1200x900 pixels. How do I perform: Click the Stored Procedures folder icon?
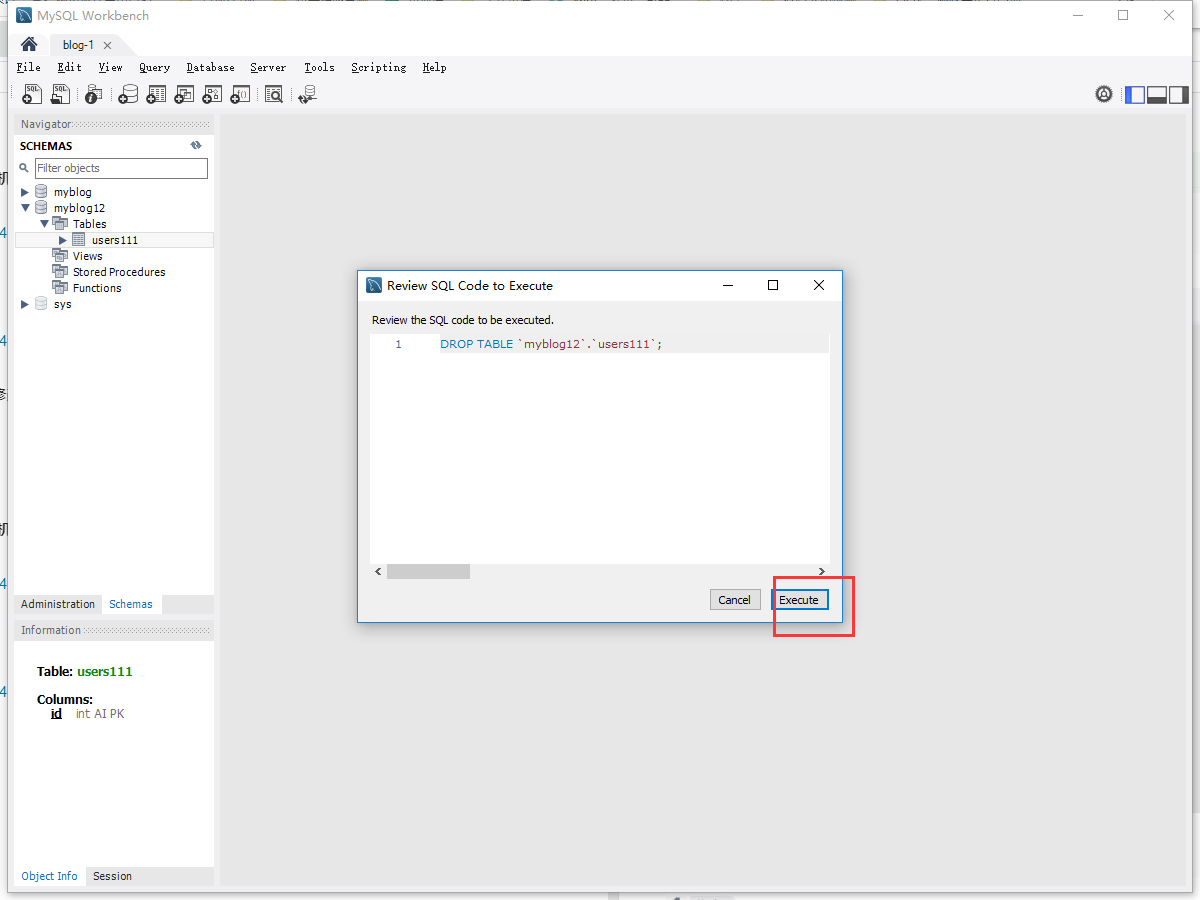[60, 272]
